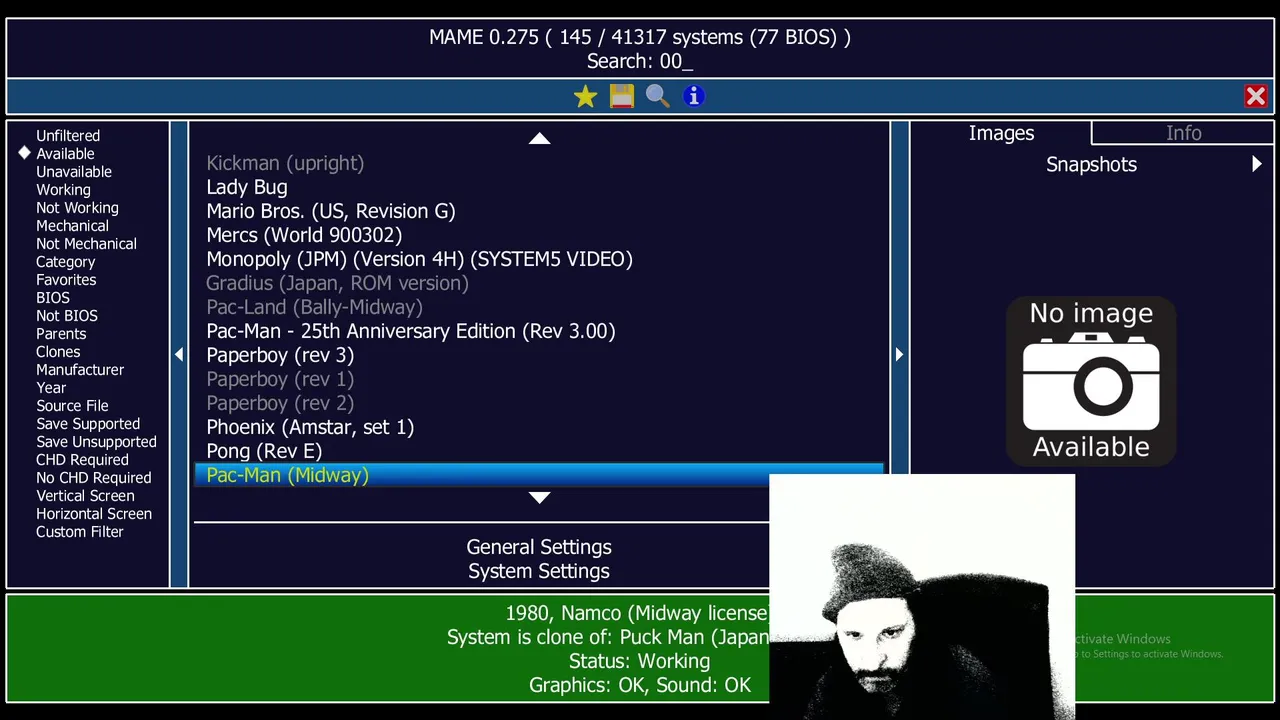The height and width of the screenshot is (720, 1280).
Task: Select Pong (Rev E)
Action: [x=539, y=451]
